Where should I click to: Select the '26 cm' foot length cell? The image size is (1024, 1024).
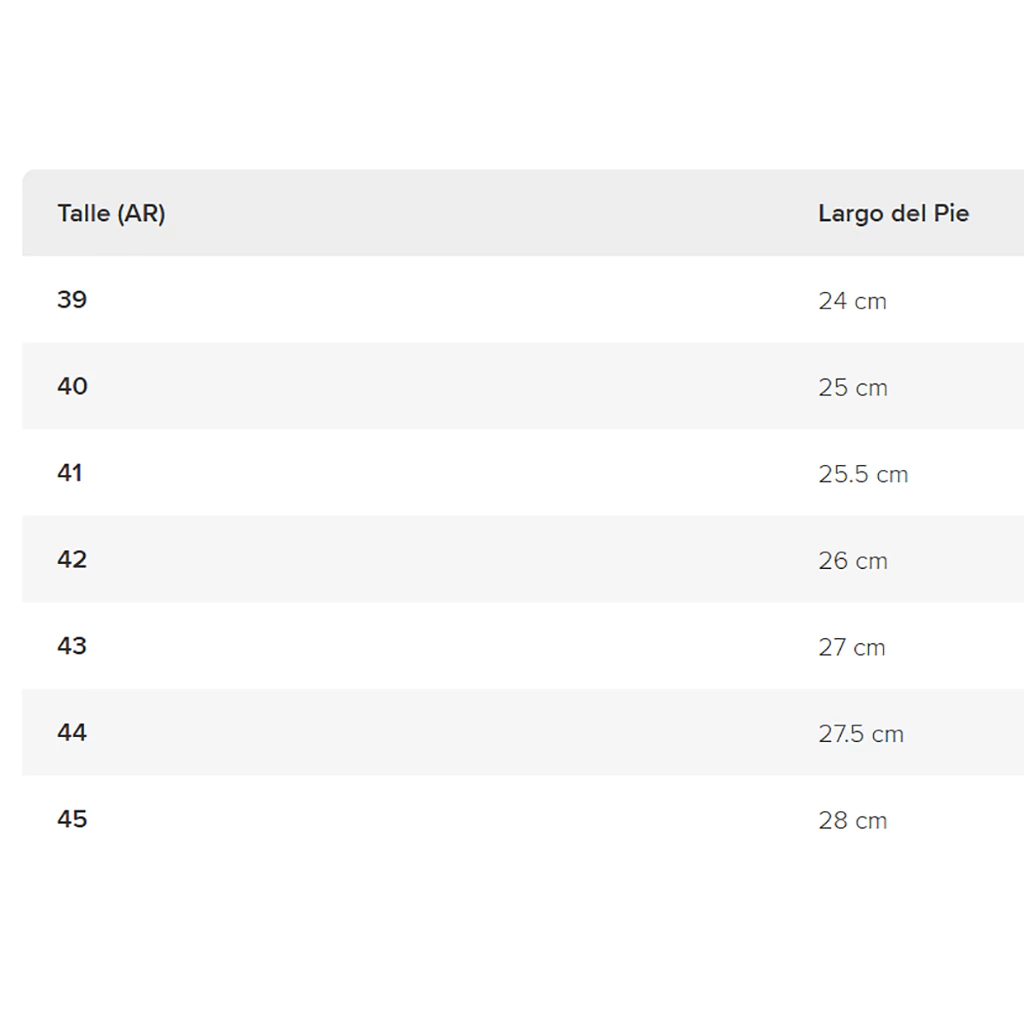[x=852, y=561]
